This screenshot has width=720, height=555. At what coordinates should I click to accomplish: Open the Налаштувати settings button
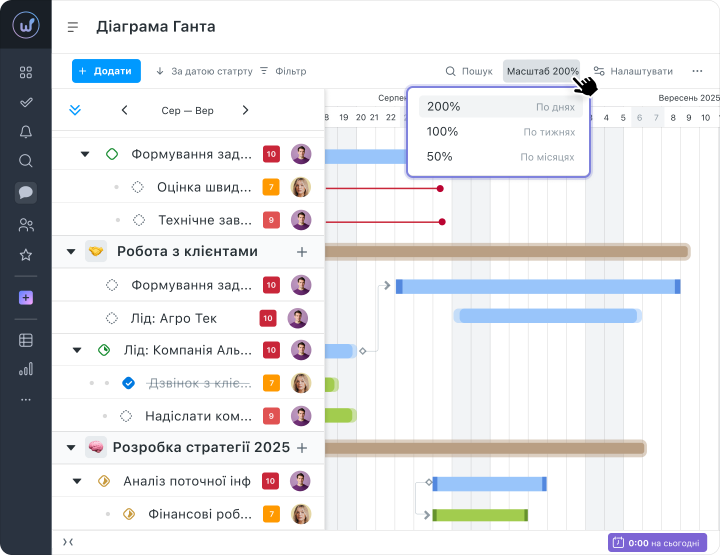633,72
